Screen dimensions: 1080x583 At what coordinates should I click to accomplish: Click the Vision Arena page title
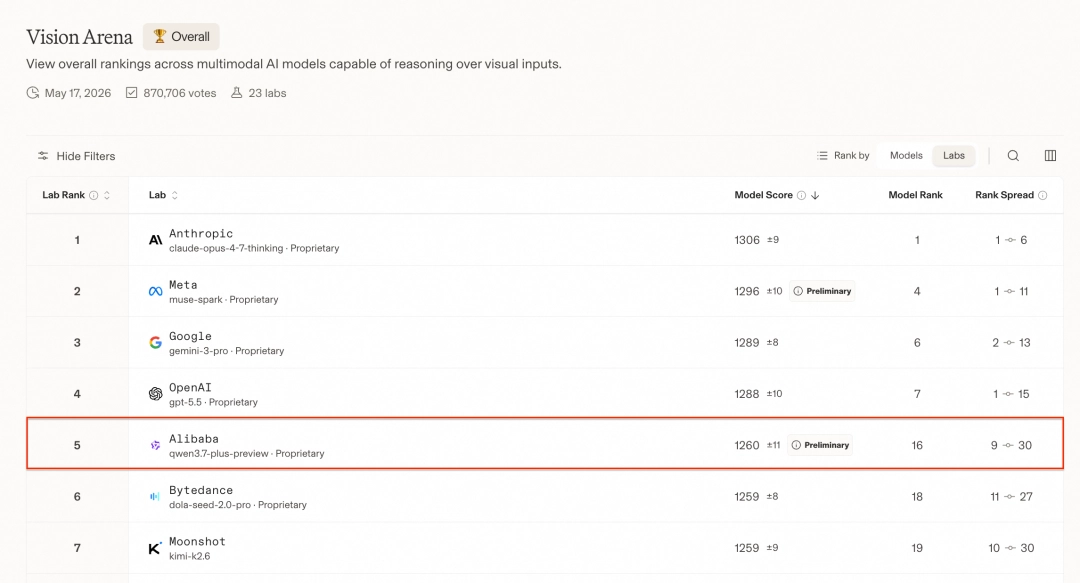point(79,37)
